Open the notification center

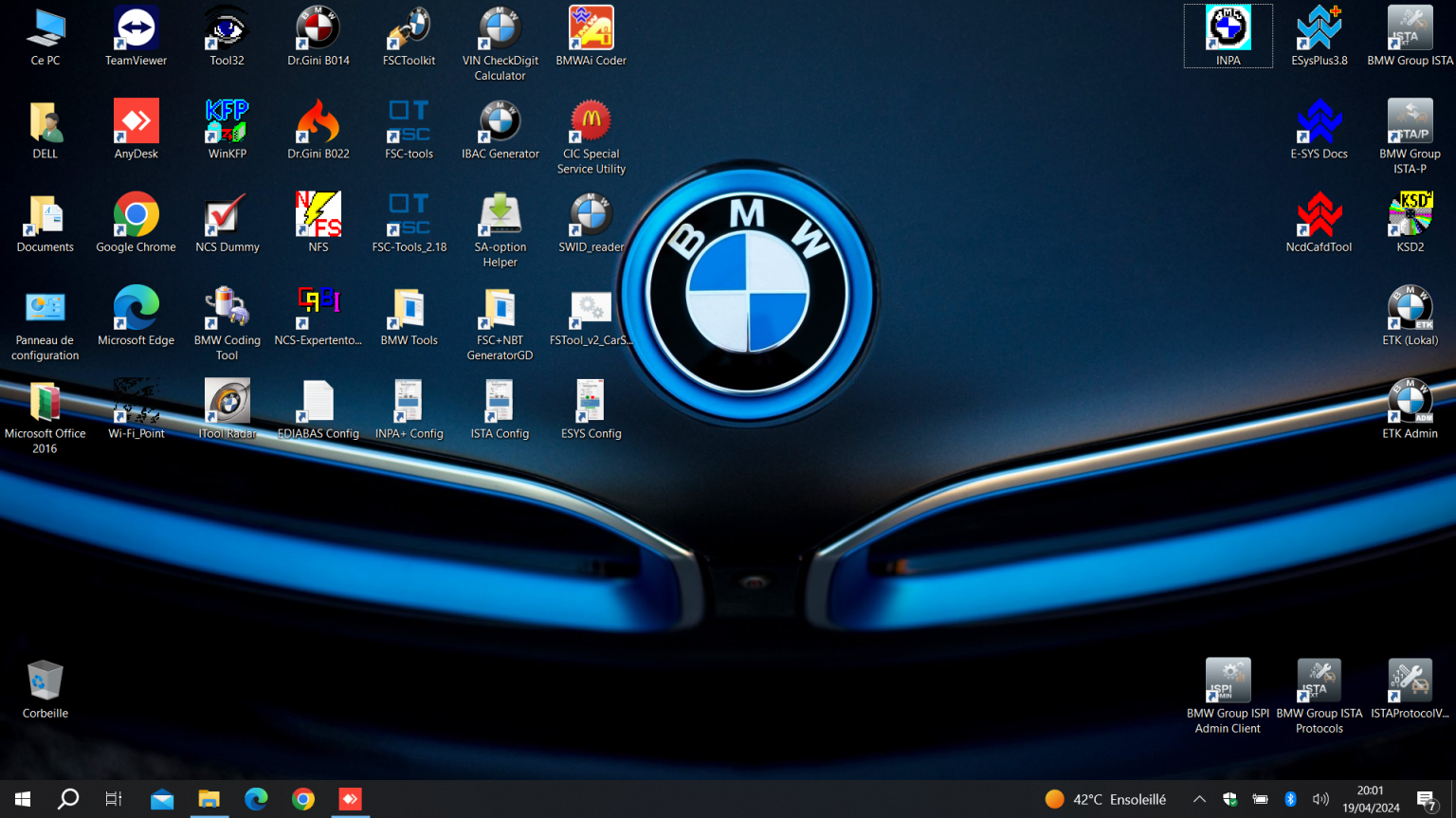(1428, 800)
